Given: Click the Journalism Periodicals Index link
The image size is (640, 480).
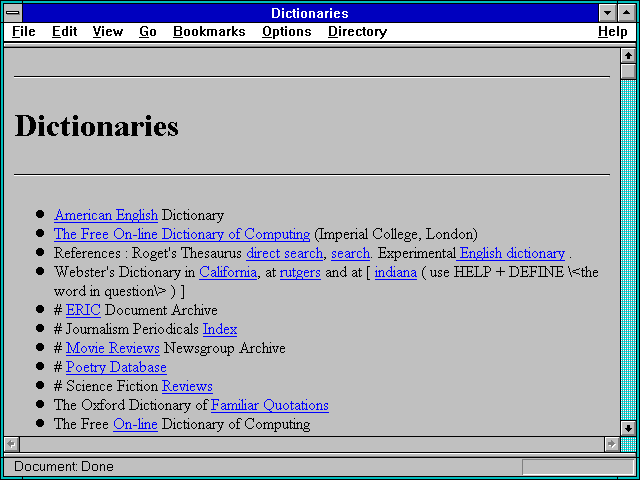Looking at the screenshot, I should (x=220, y=329).
